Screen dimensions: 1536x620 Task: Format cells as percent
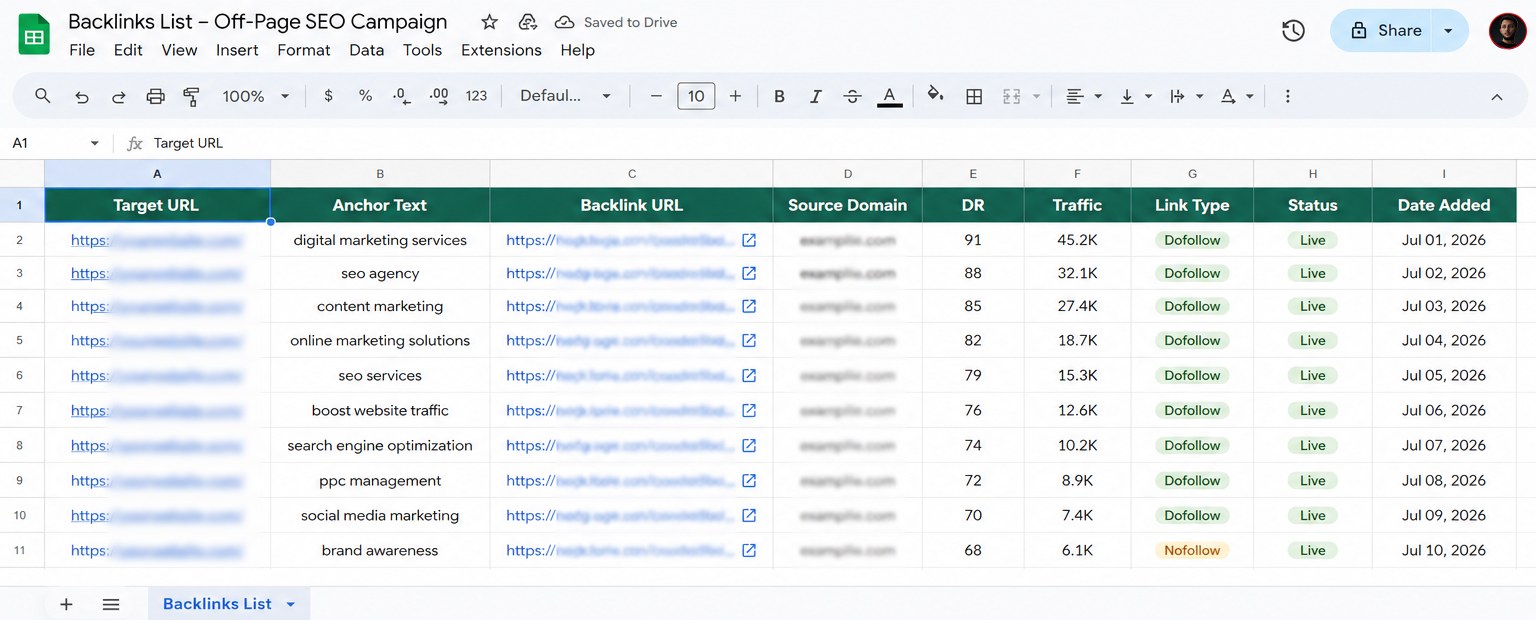tap(365, 96)
